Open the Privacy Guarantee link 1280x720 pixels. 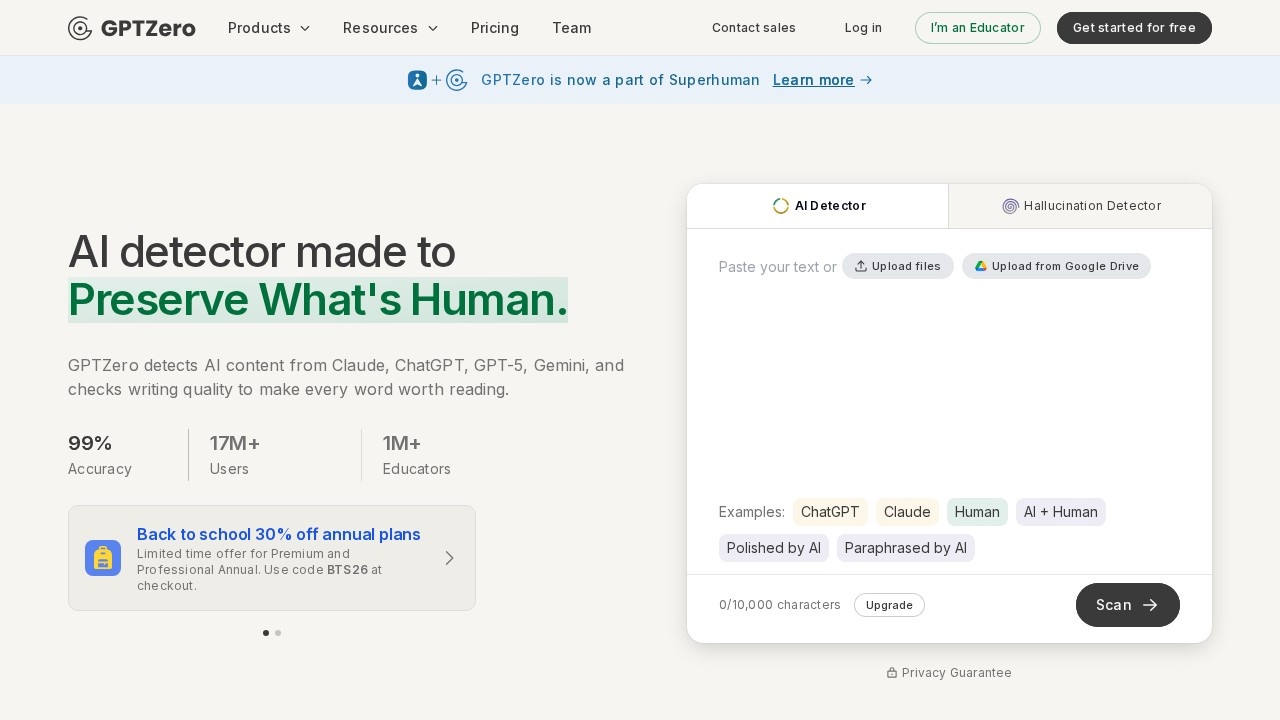coord(949,673)
